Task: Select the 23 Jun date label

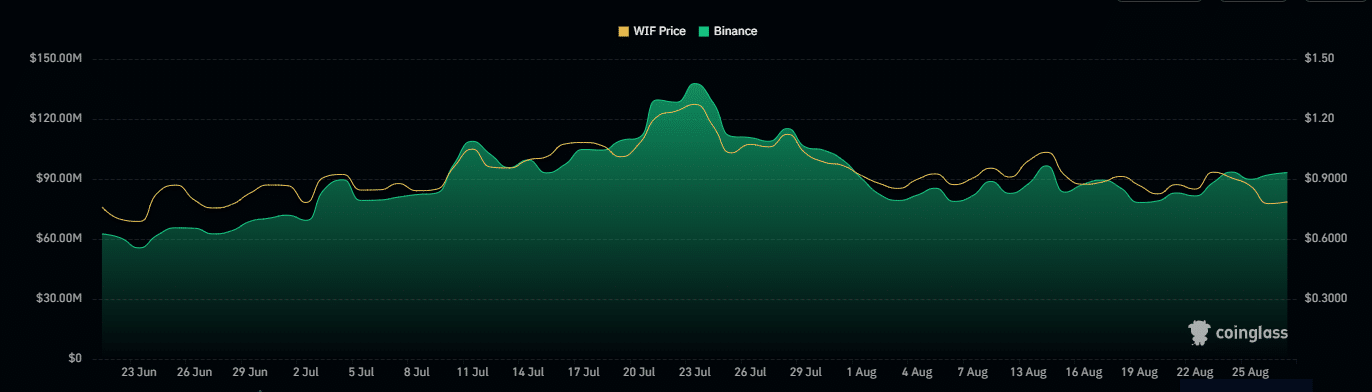Action: point(140,372)
